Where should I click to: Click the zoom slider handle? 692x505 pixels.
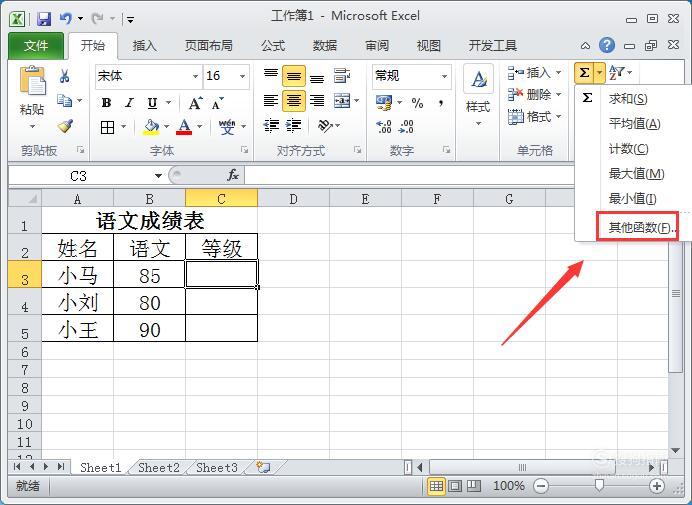click(599, 486)
